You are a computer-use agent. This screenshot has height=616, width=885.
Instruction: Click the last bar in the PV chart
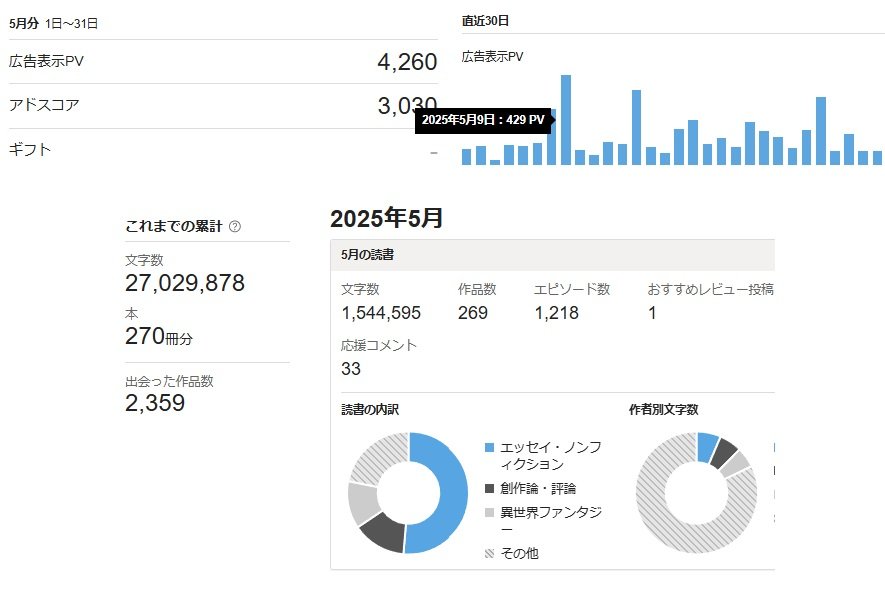point(877,157)
